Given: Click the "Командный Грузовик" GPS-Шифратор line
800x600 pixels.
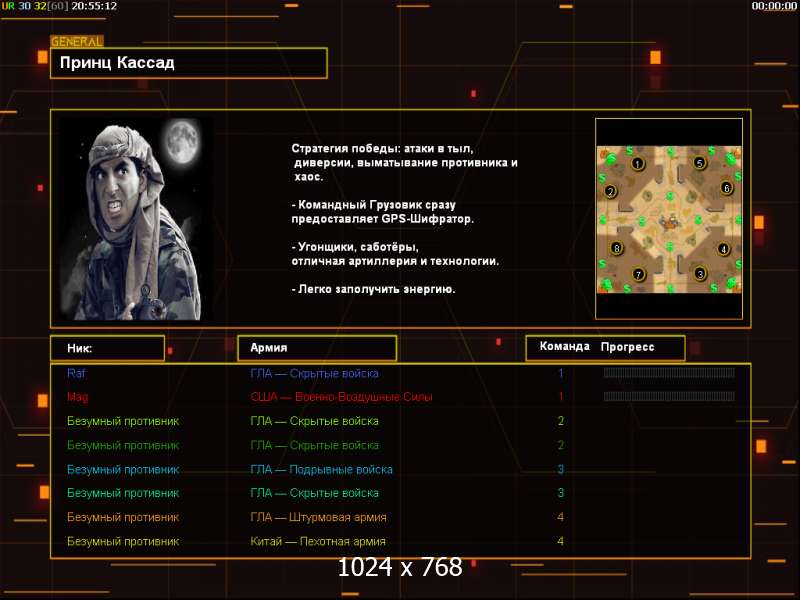Looking at the screenshot, I should pos(383,212).
